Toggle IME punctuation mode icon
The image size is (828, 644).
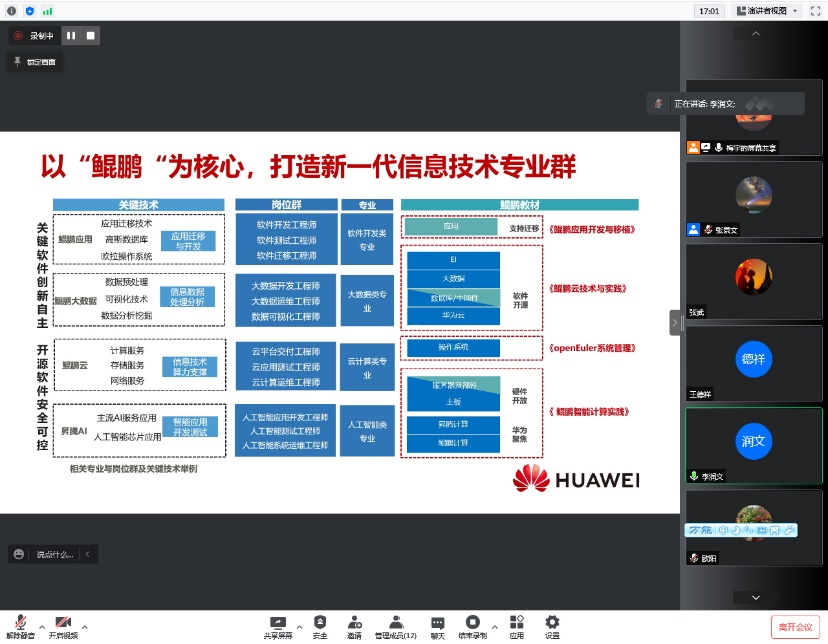pos(749,530)
